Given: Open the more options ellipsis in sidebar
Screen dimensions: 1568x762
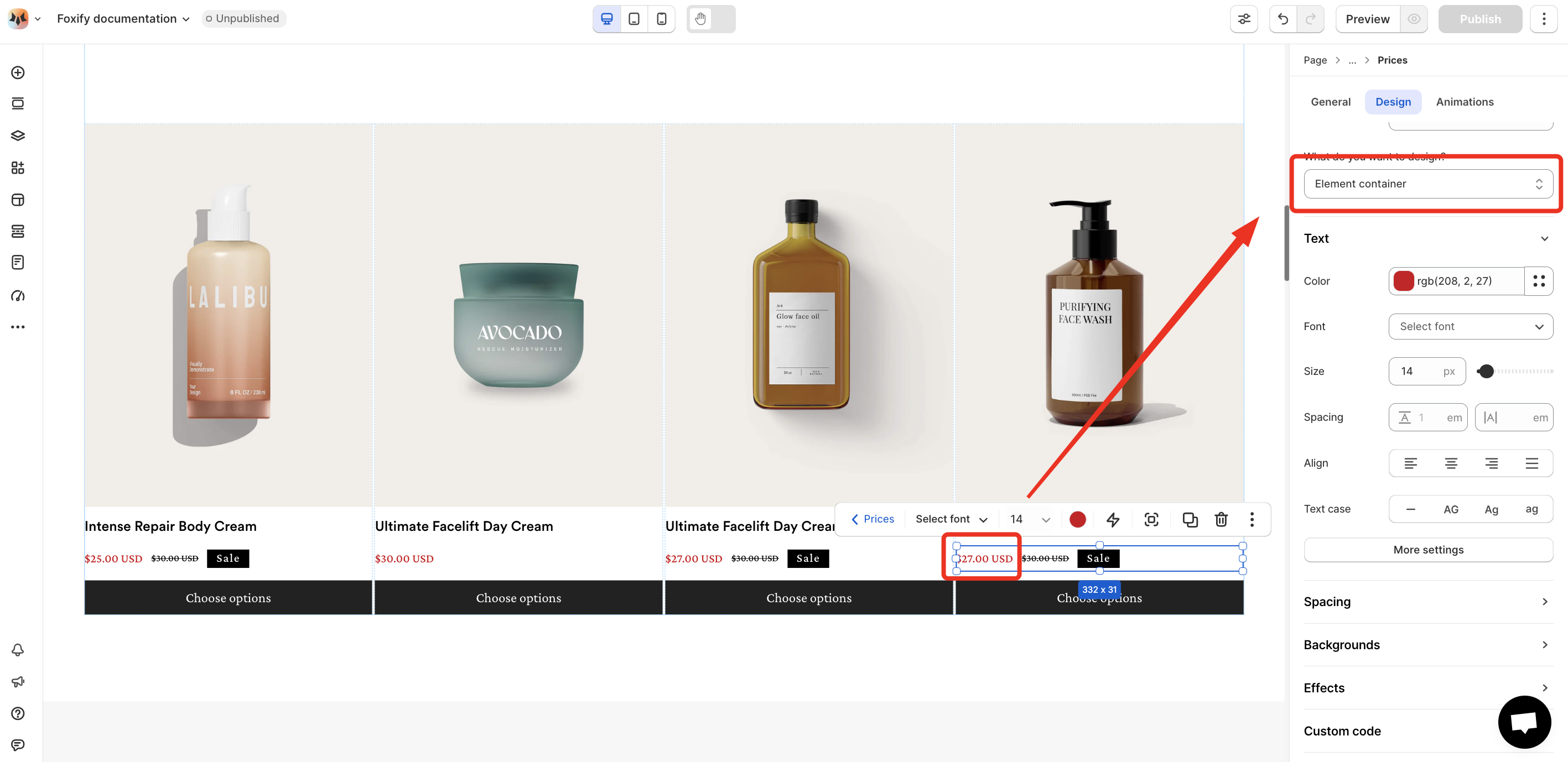Looking at the screenshot, I should click(18, 327).
